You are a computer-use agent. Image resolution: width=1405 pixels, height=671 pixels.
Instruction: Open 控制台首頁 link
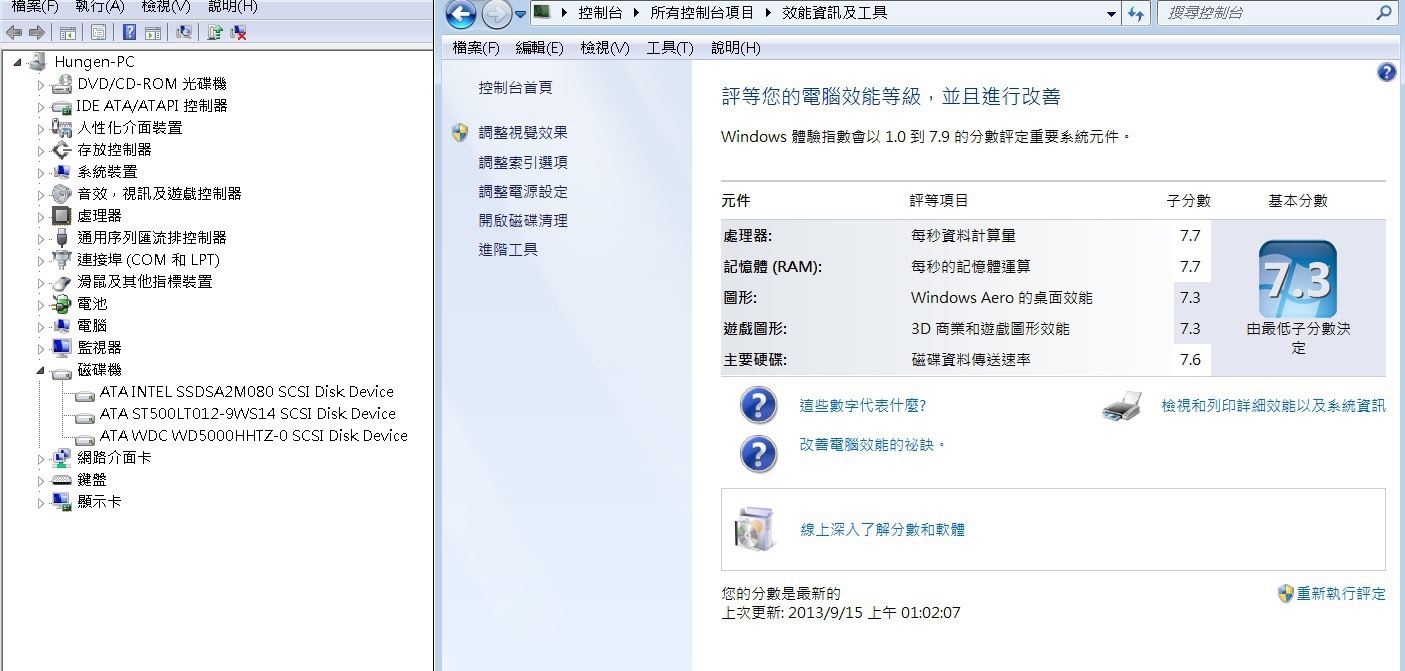click(516, 88)
